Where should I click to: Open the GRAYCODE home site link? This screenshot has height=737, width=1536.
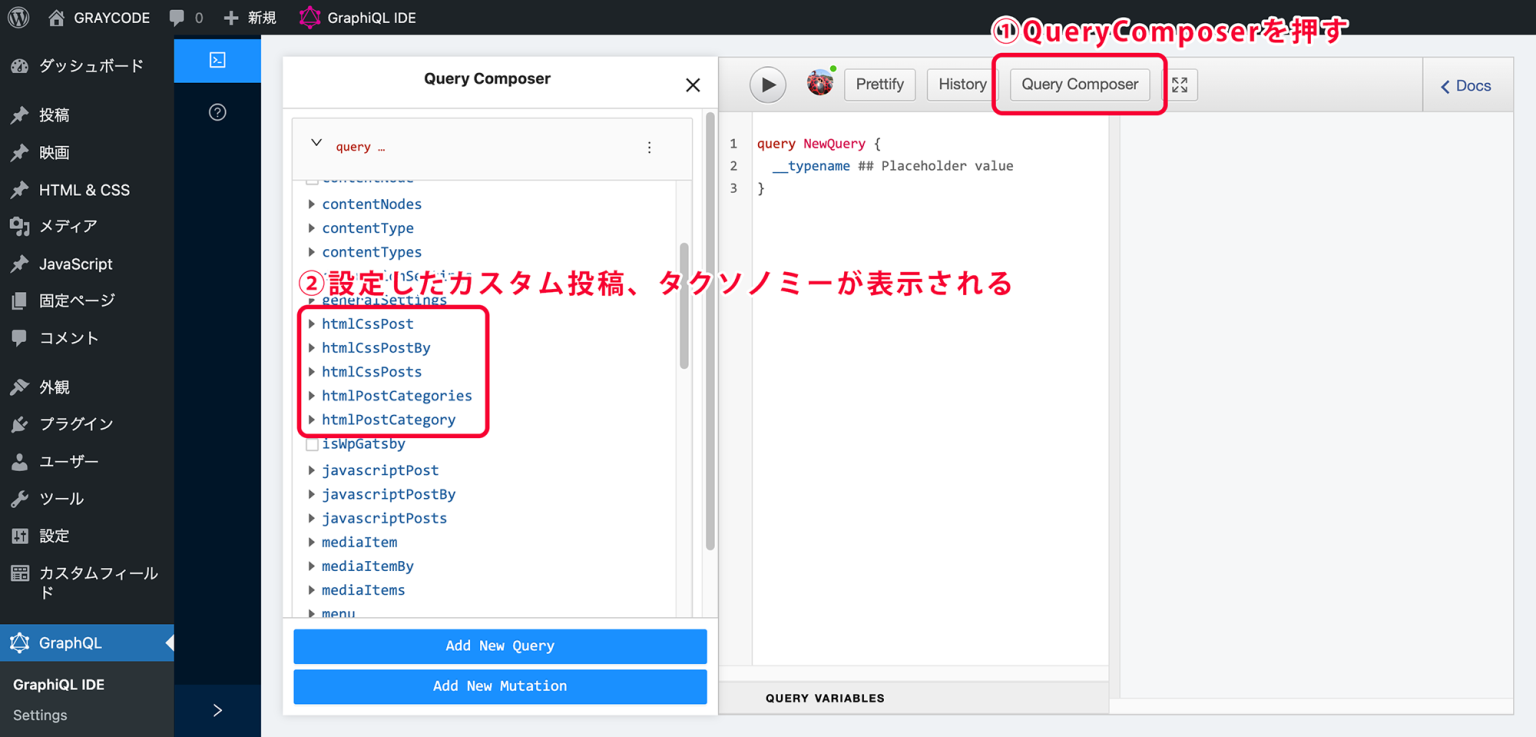tap(99, 17)
